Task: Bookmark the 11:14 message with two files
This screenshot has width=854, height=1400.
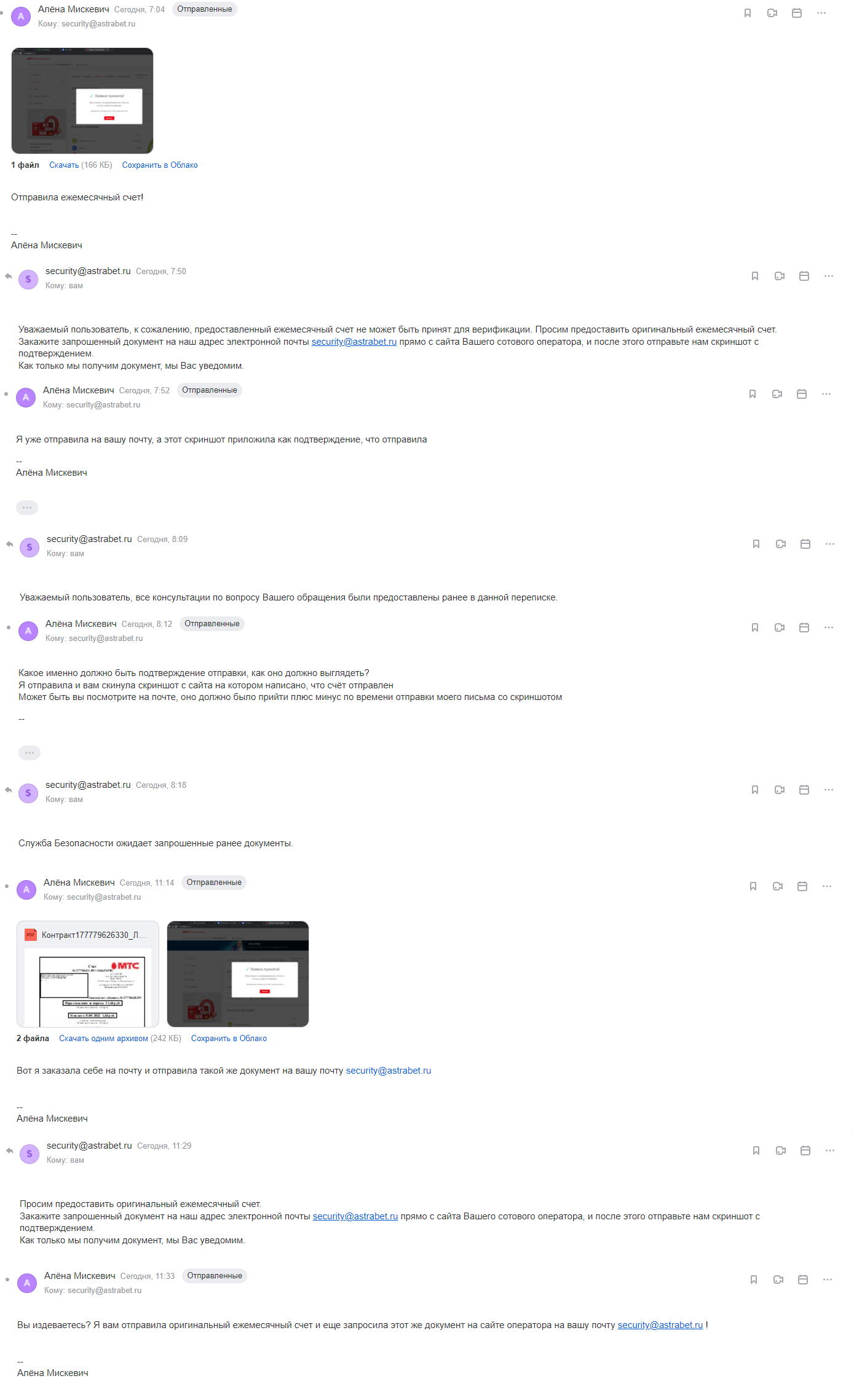Action: (x=753, y=886)
